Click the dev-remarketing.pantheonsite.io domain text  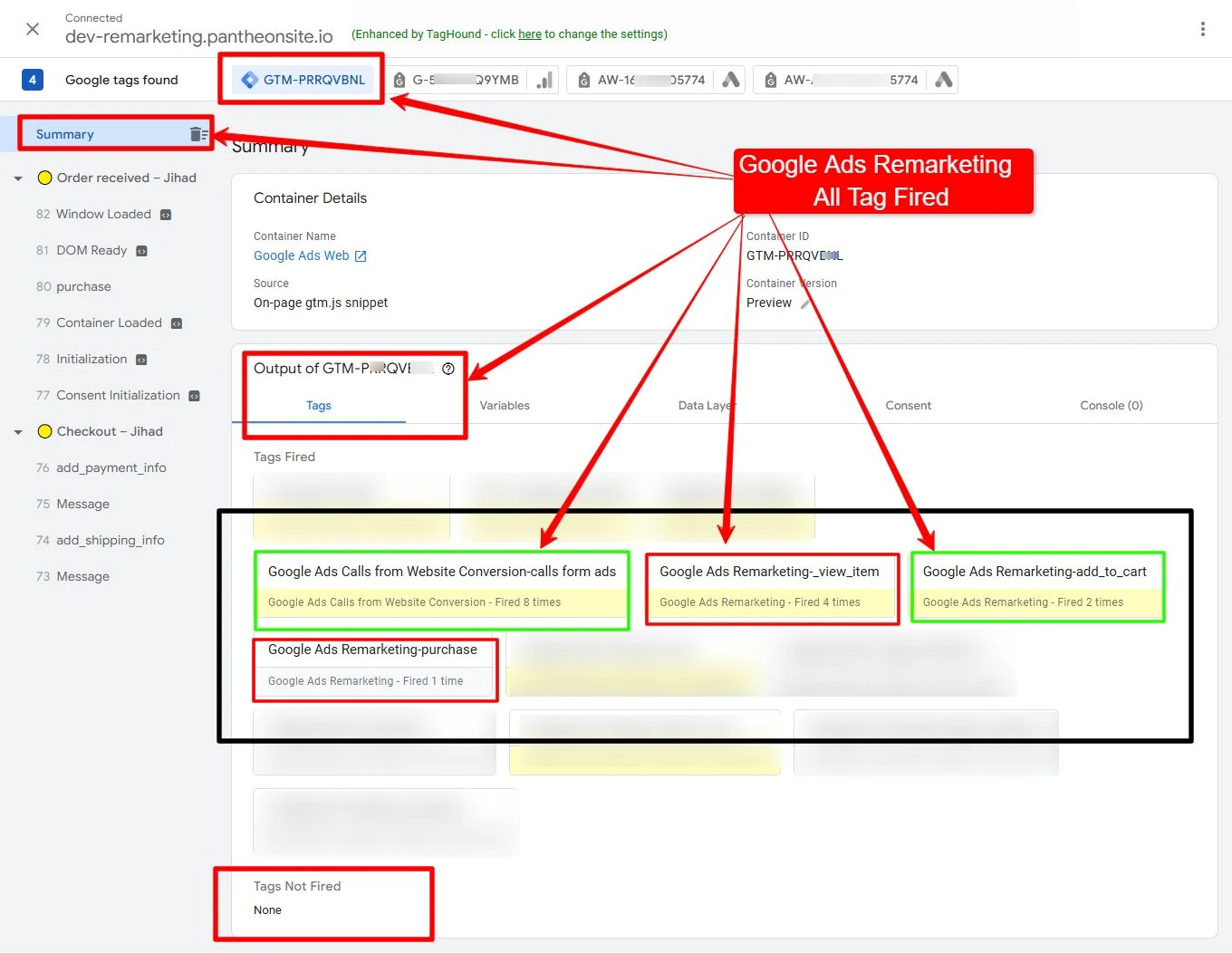(199, 36)
